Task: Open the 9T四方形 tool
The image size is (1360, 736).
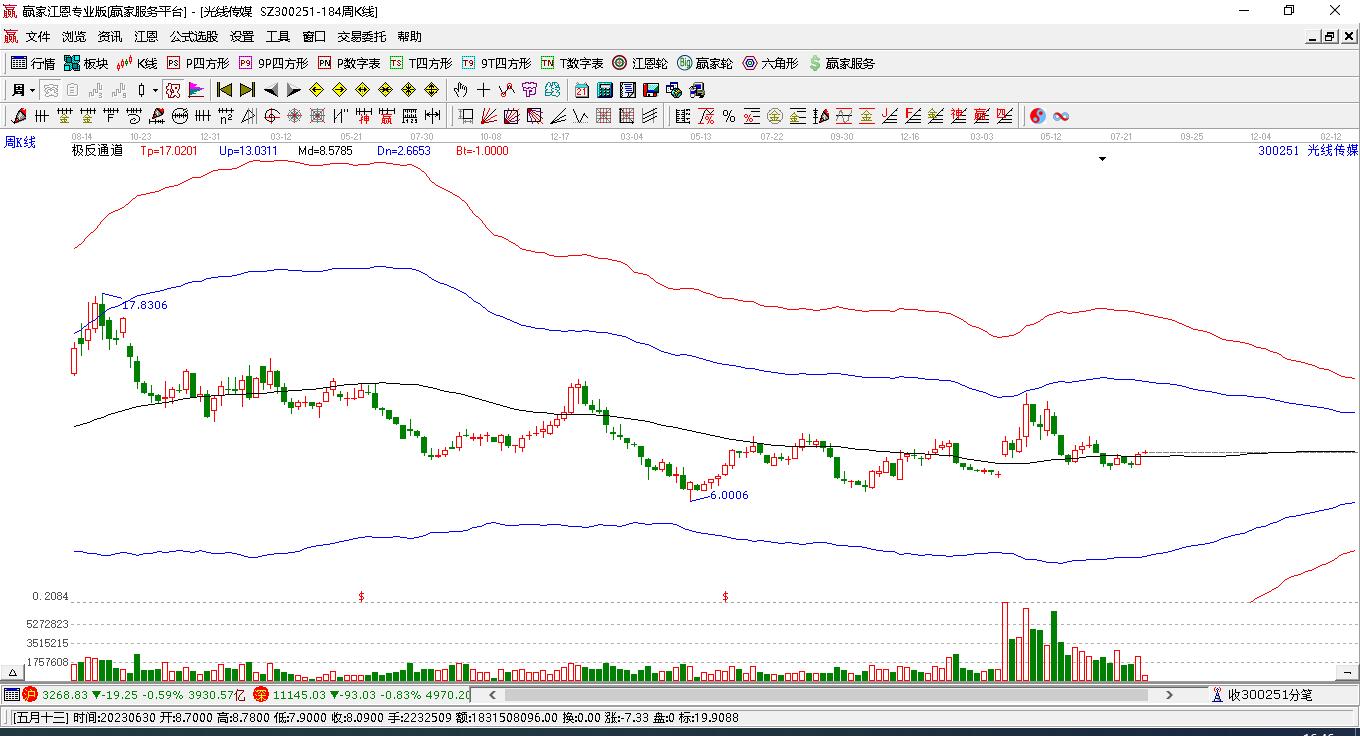Action: click(x=496, y=63)
